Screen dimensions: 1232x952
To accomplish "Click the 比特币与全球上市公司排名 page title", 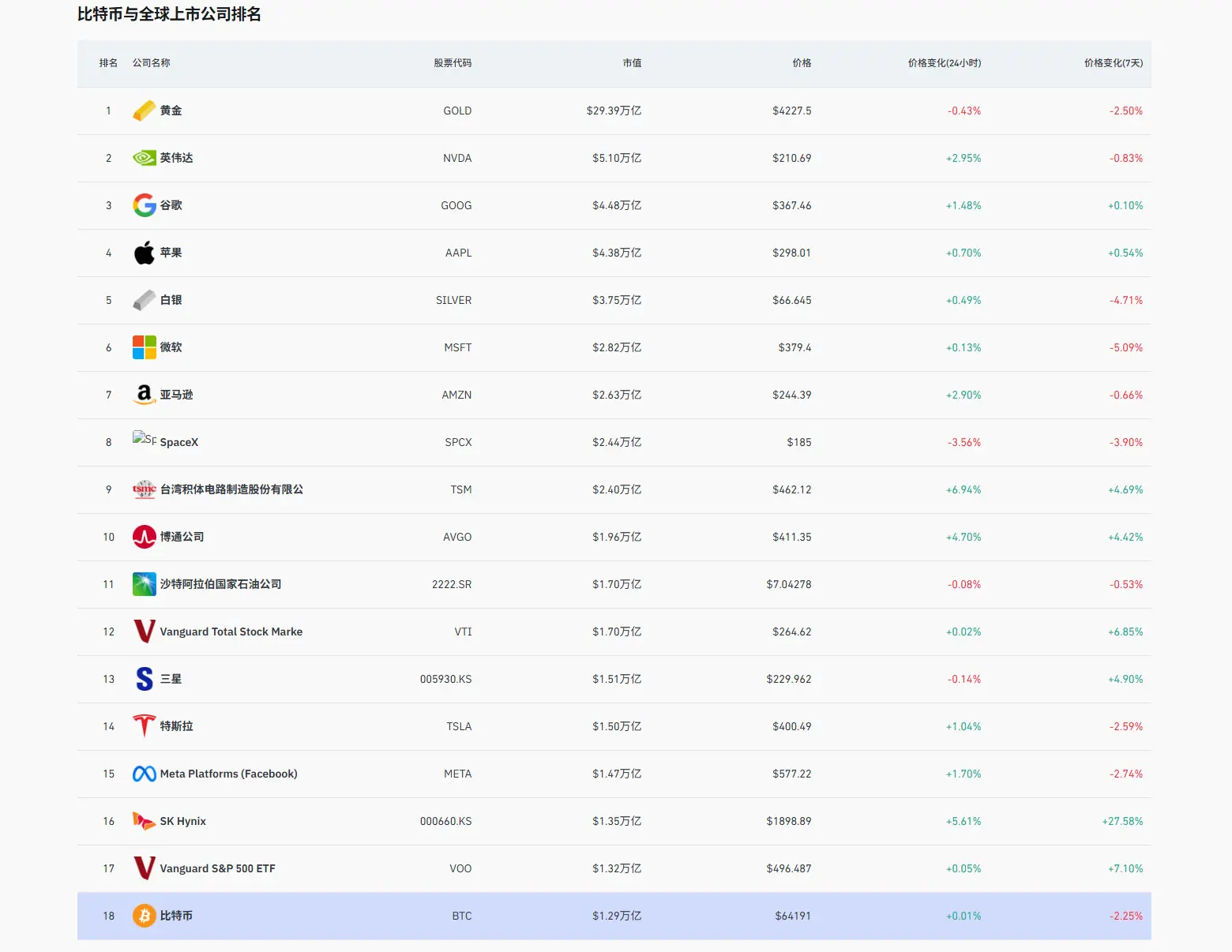I will tap(169, 14).
